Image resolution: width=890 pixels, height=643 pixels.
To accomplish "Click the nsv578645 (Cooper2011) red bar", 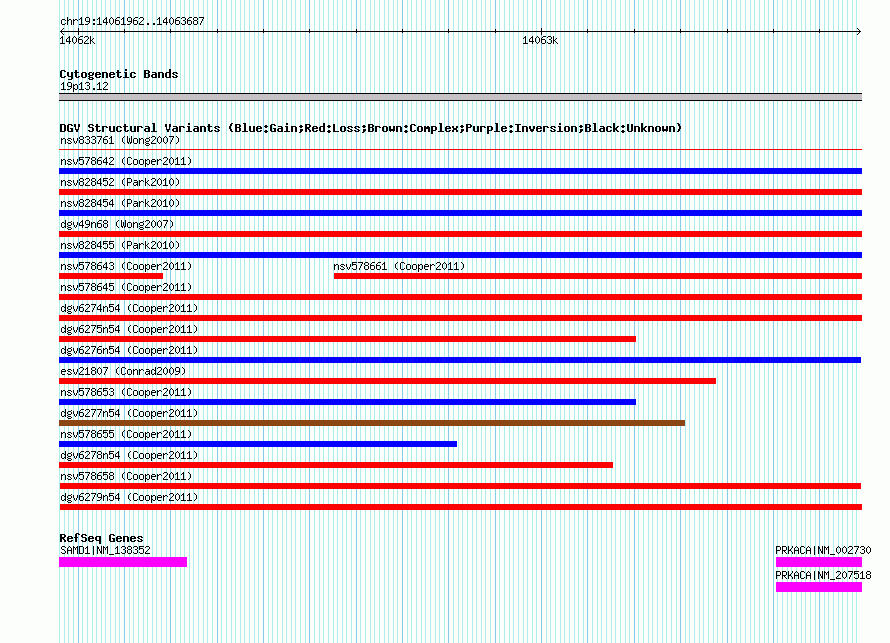I will click(460, 297).
